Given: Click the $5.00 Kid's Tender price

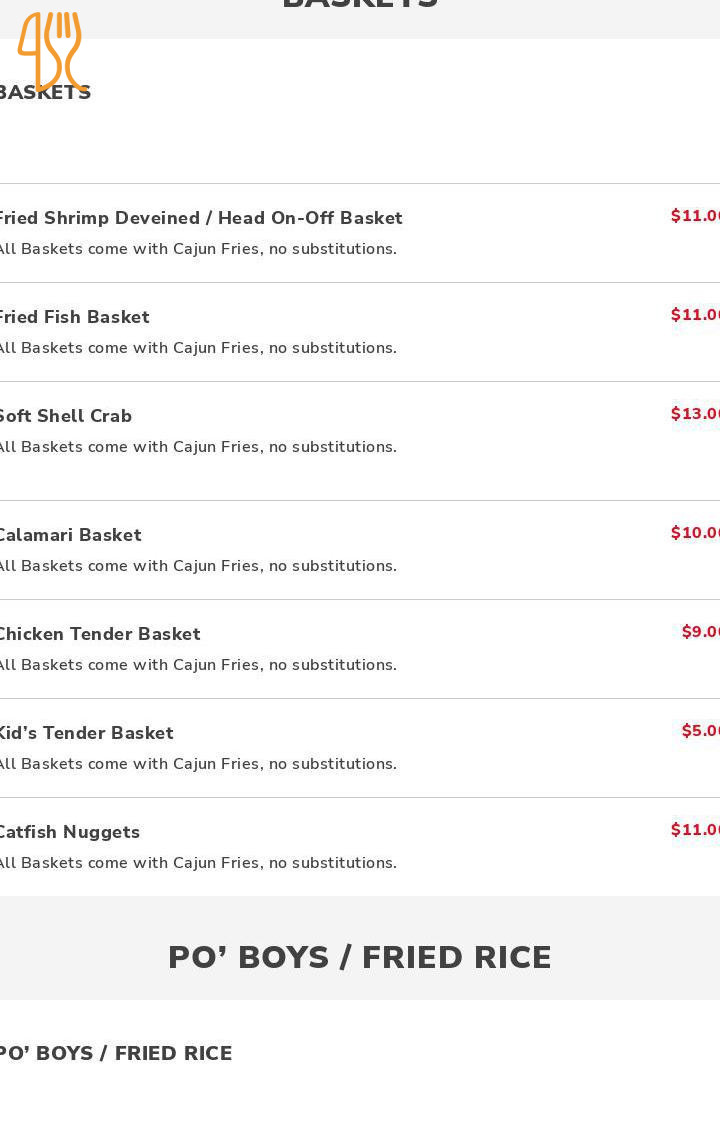Looking at the screenshot, I should [x=700, y=731].
